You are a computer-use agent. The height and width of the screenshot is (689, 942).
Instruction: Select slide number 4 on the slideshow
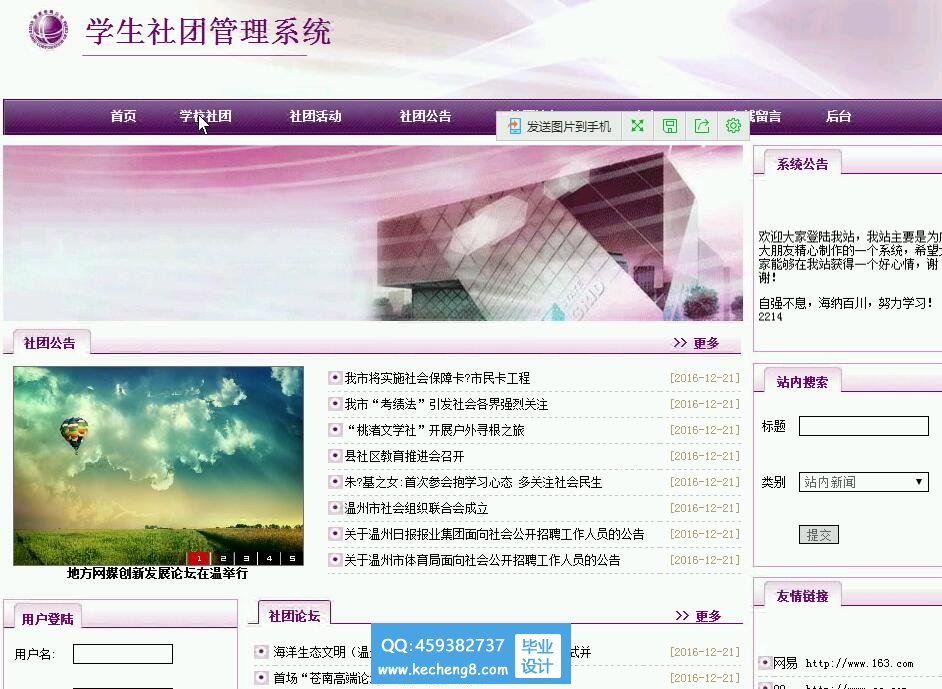click(x=269, y=558)
